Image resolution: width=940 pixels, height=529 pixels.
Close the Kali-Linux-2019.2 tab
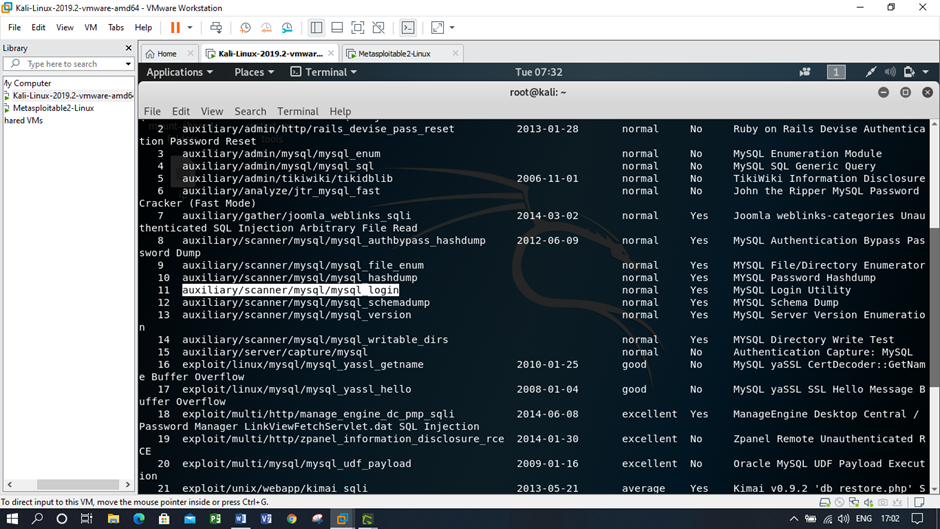coord(330,53)
